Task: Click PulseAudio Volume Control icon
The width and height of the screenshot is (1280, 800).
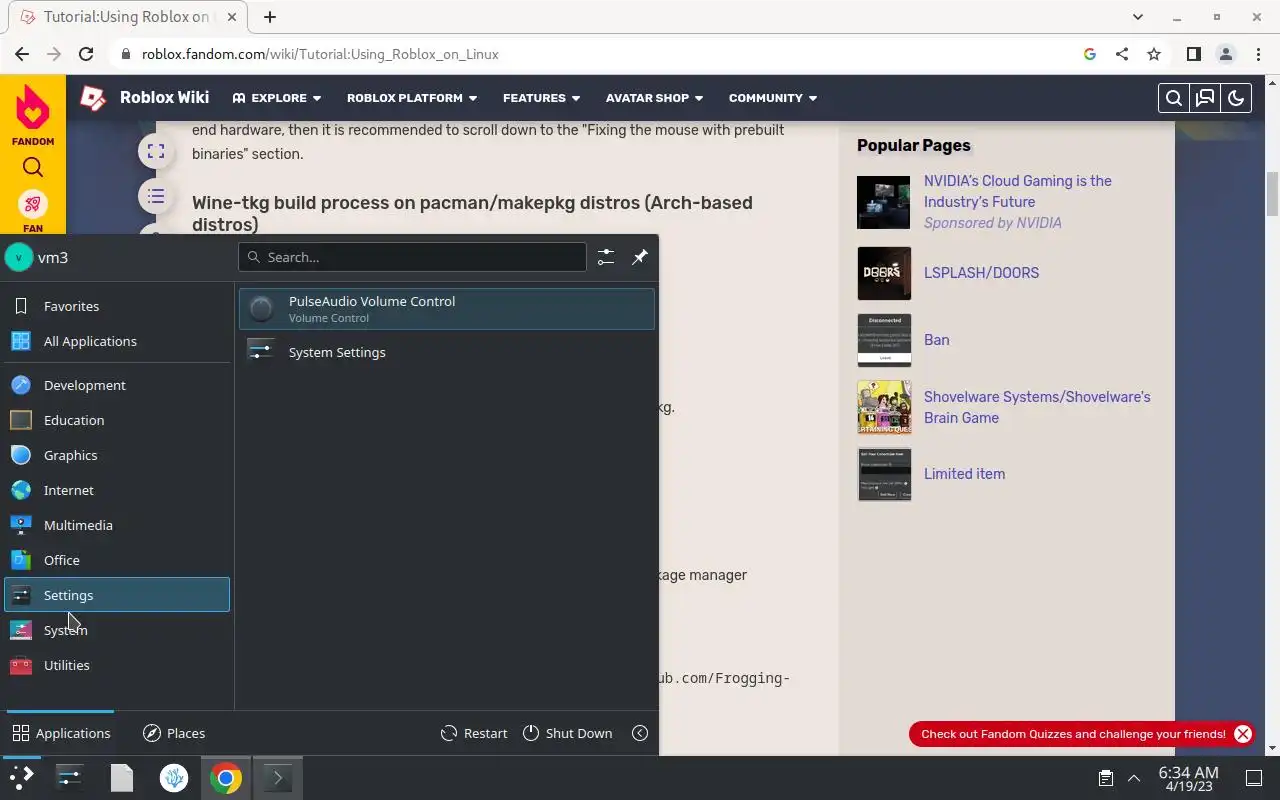Action: coord(261,309)
